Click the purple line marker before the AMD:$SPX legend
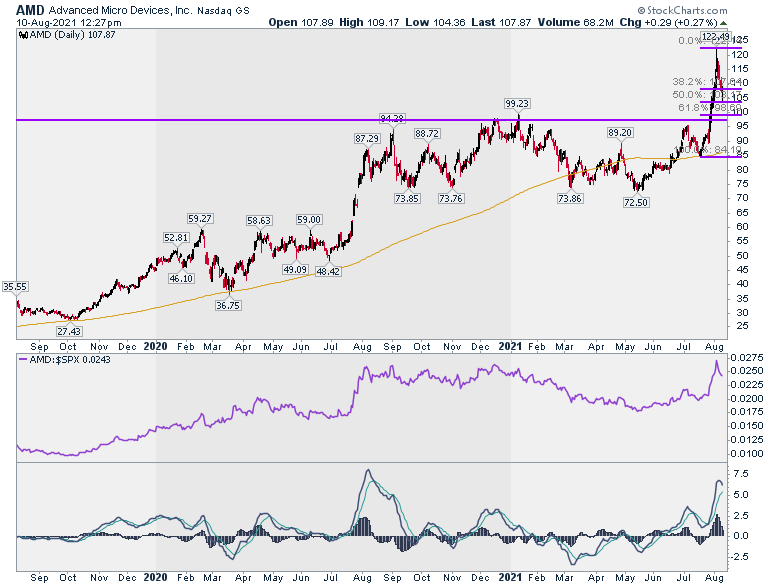This screenshot has height=586, width=780. coord(23,360)
